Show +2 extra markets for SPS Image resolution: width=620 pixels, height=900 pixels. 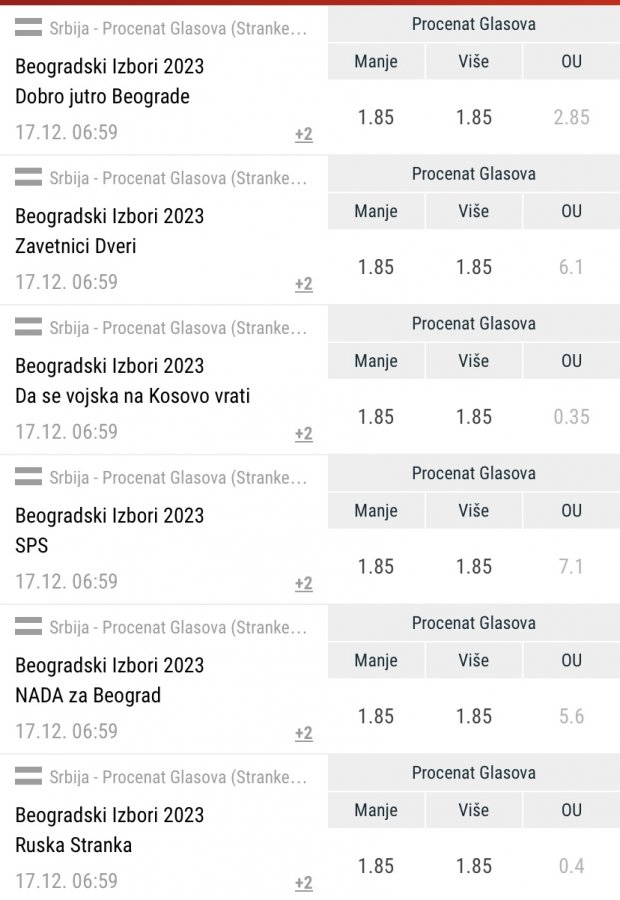(304, 583)
